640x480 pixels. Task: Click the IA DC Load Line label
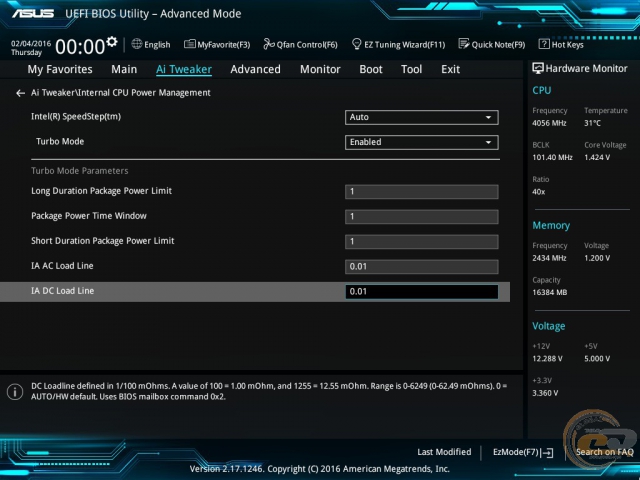pos(62,291)
